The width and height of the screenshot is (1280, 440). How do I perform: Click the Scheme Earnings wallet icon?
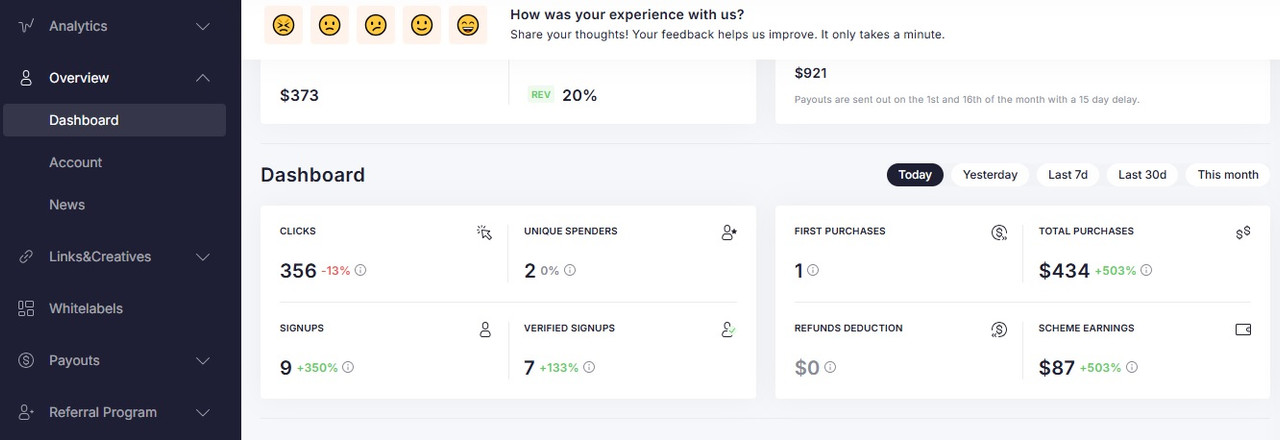click(1243, 329)
